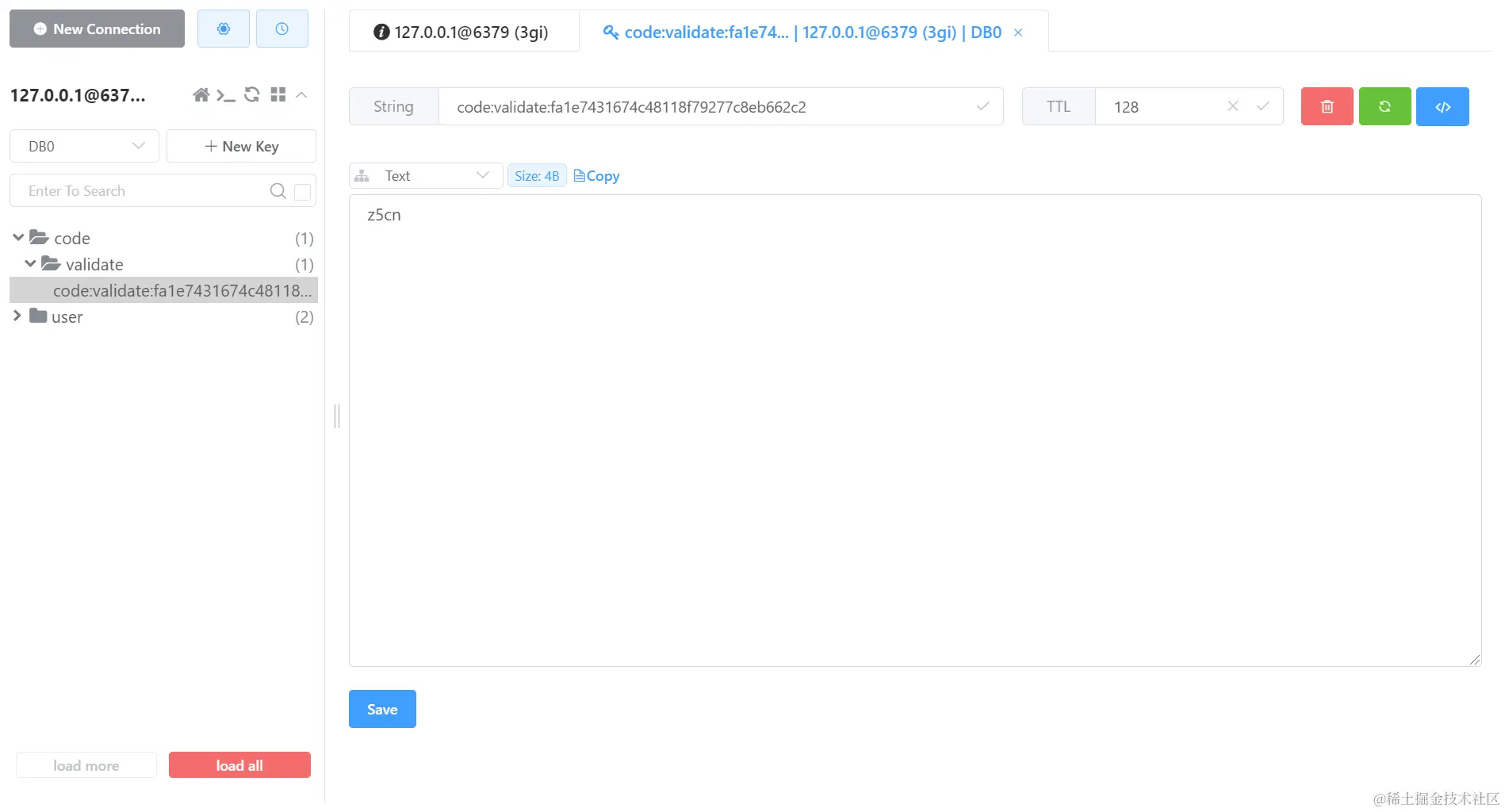This screenshot has height=812, width=1505.
Task: Open the command log clock icon
Action: [281, 29]
